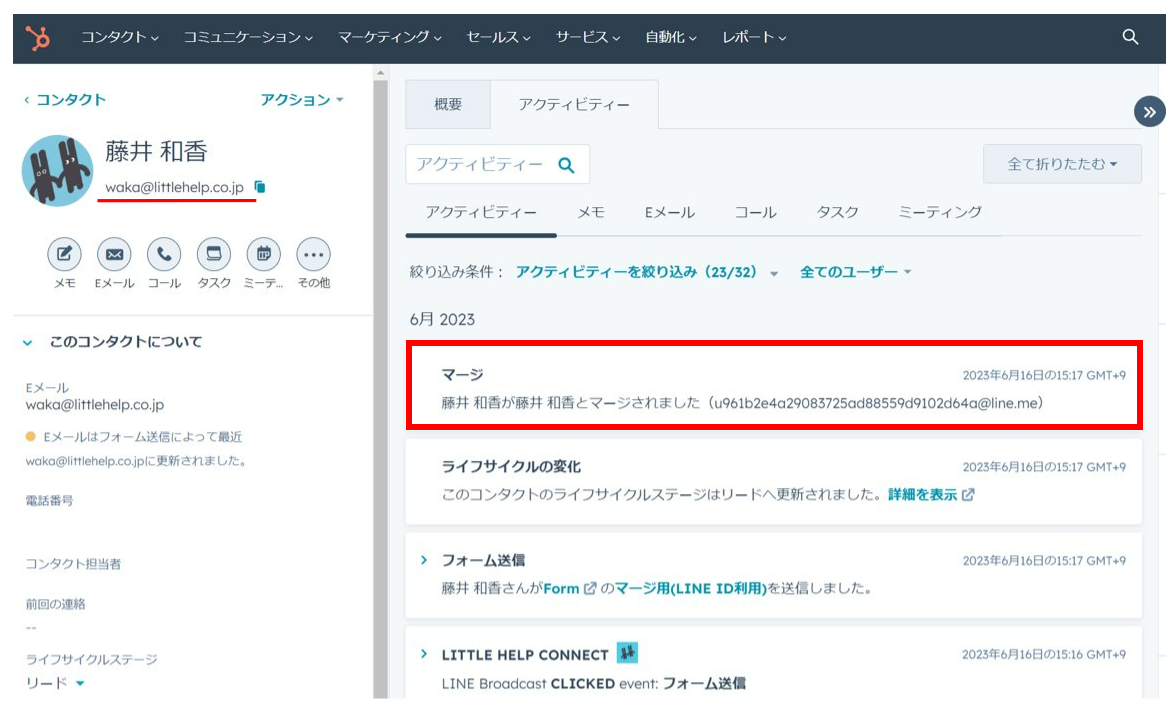This screenshot has height=710, width=1172.
Task: Click the ミーティング calendar icon button
Action: 264,255
